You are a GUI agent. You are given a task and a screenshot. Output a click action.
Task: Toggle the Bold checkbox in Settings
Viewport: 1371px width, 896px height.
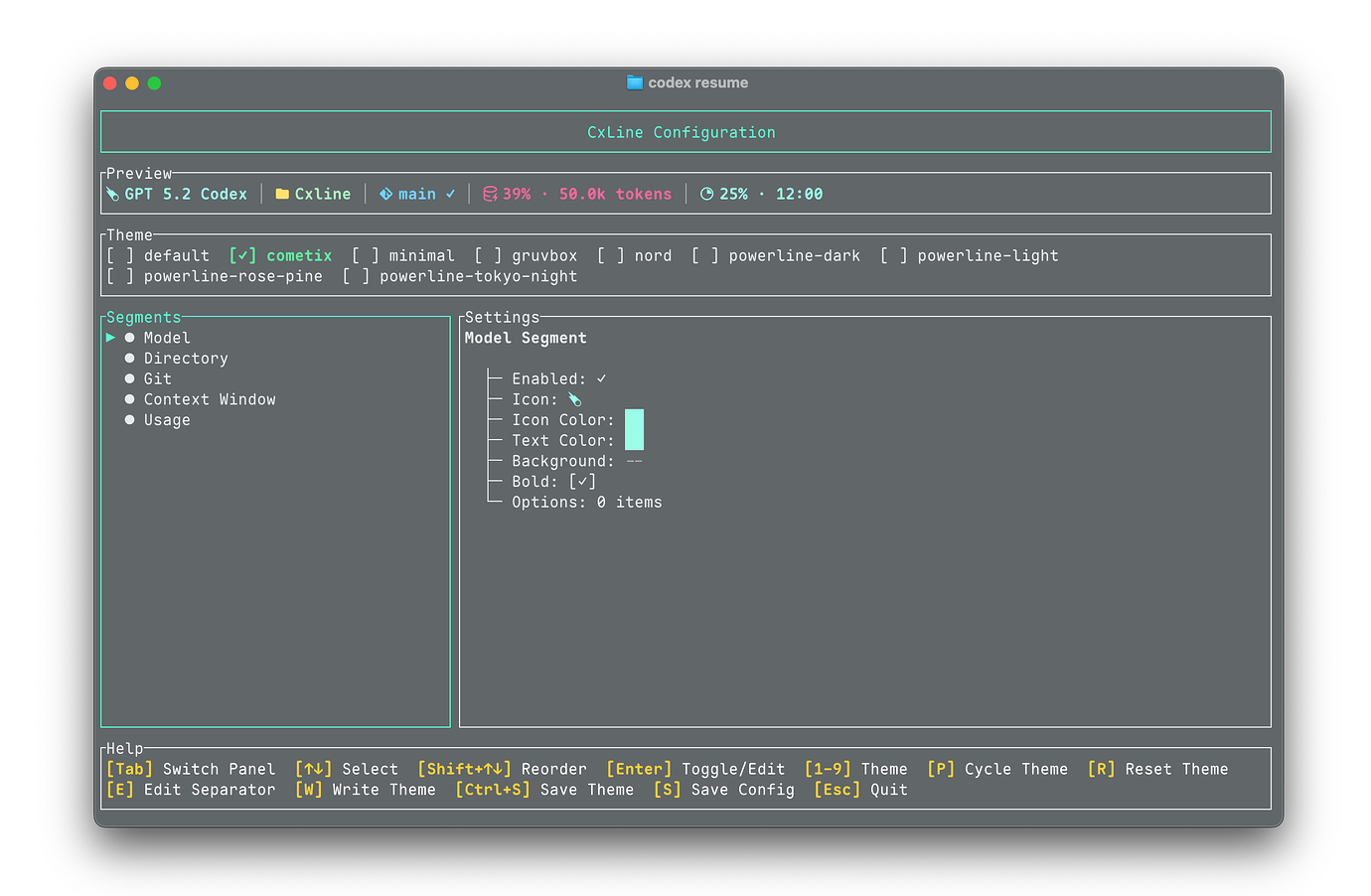(x=582, y=482)
